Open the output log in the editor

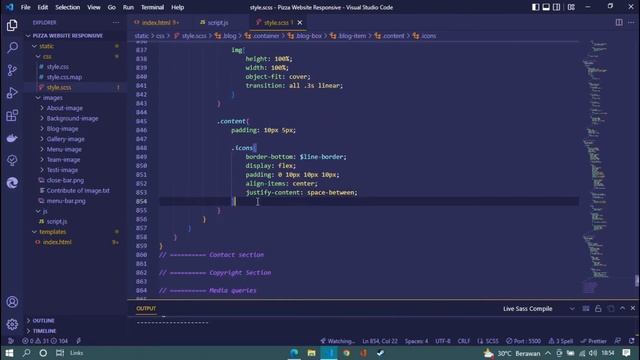tap(611, 309)
